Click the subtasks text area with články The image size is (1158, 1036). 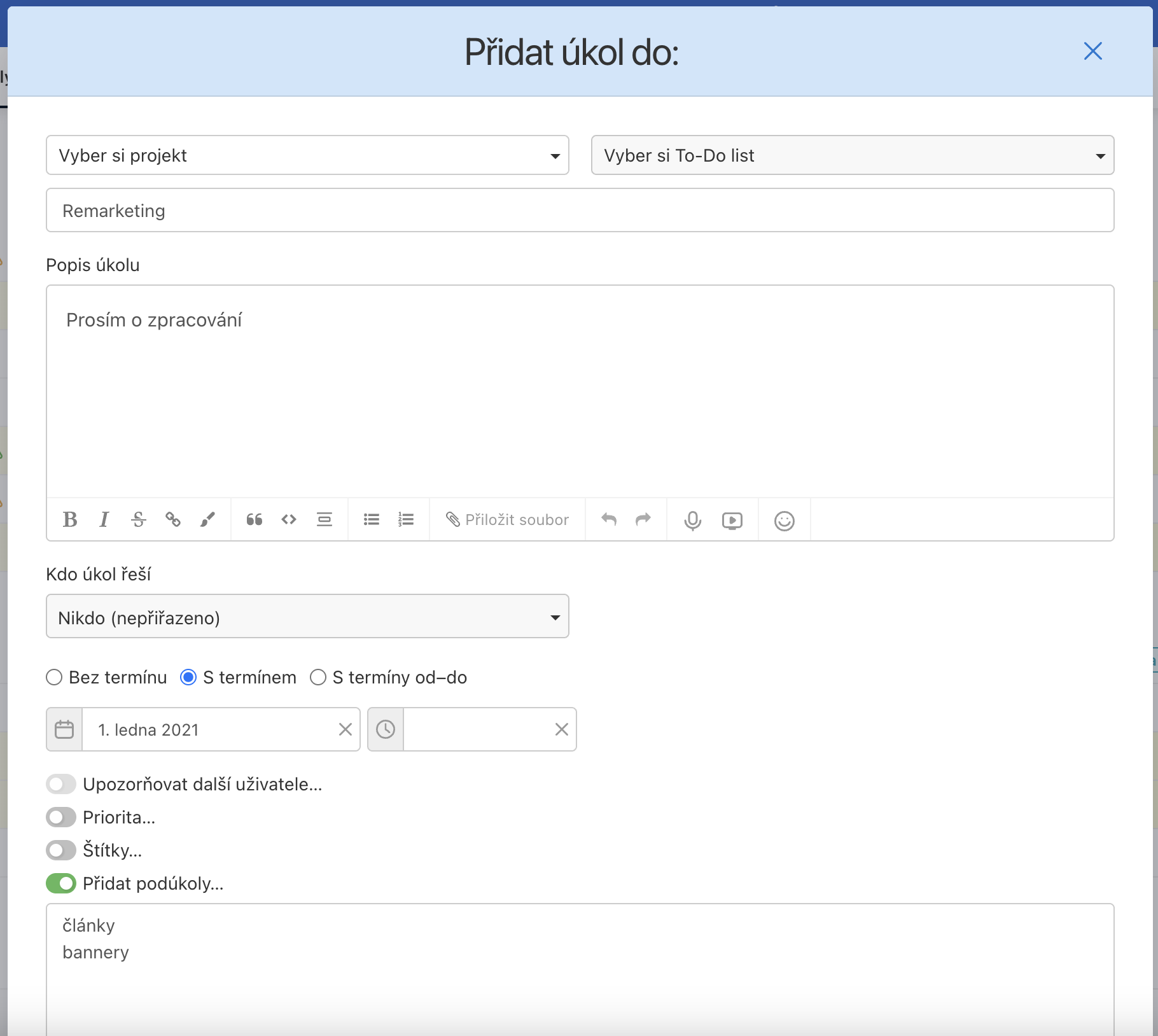(580, 969)
